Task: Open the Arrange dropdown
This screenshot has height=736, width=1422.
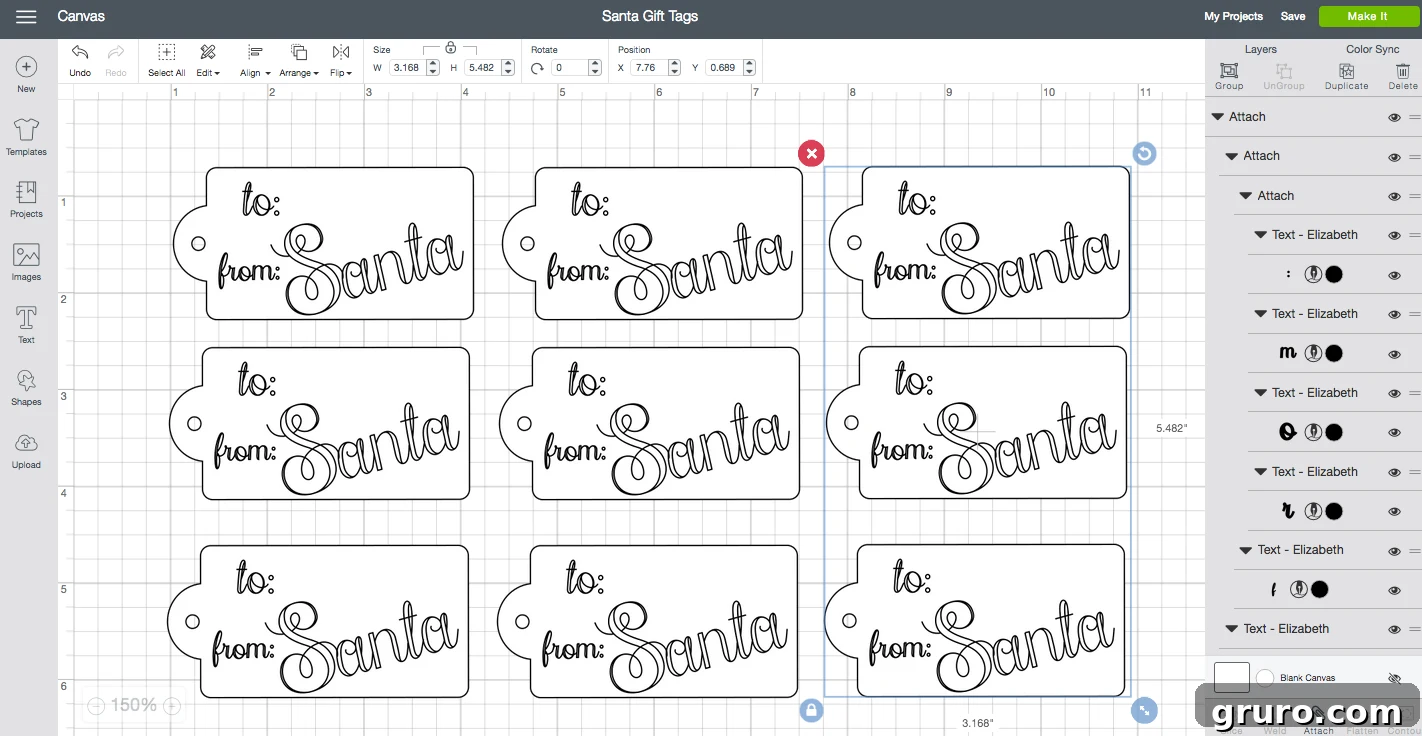Action: 299,59
